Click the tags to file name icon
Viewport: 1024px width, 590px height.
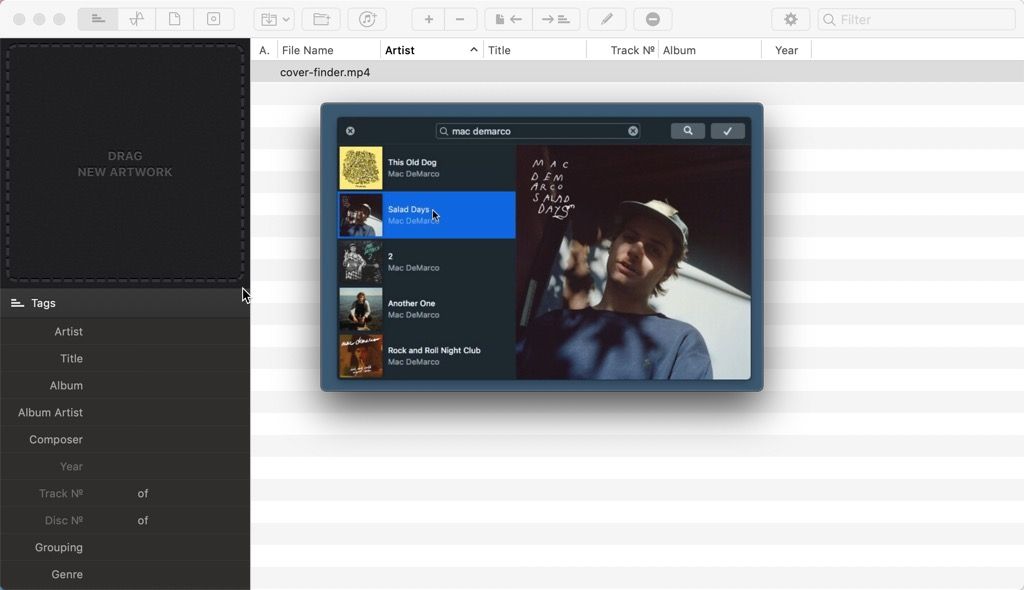coord(556,19)
